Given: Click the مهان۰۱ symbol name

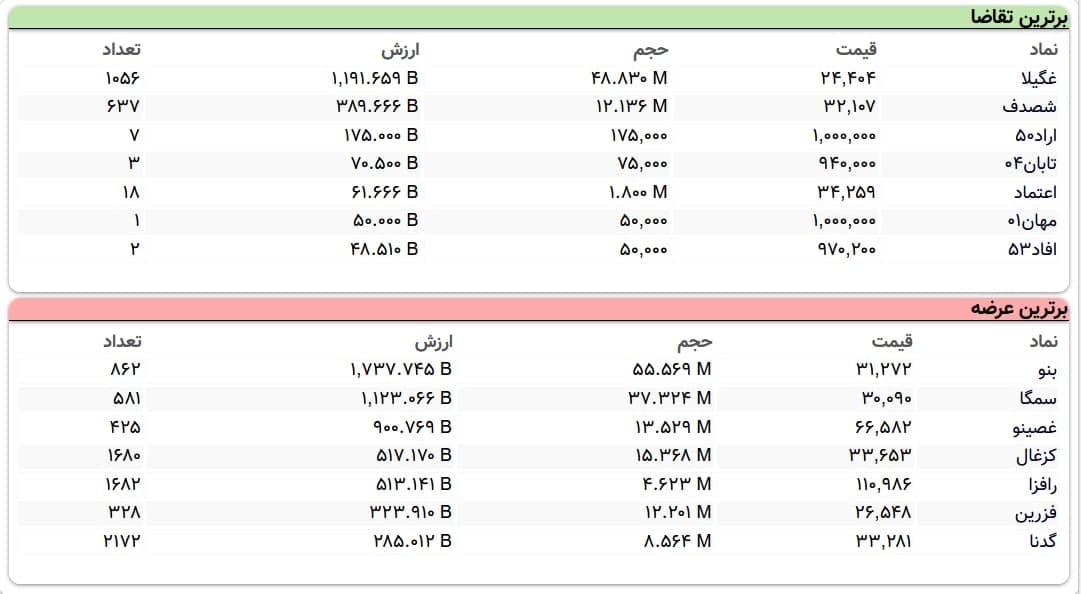Looking at the screenshot, I should (1033, 221).
